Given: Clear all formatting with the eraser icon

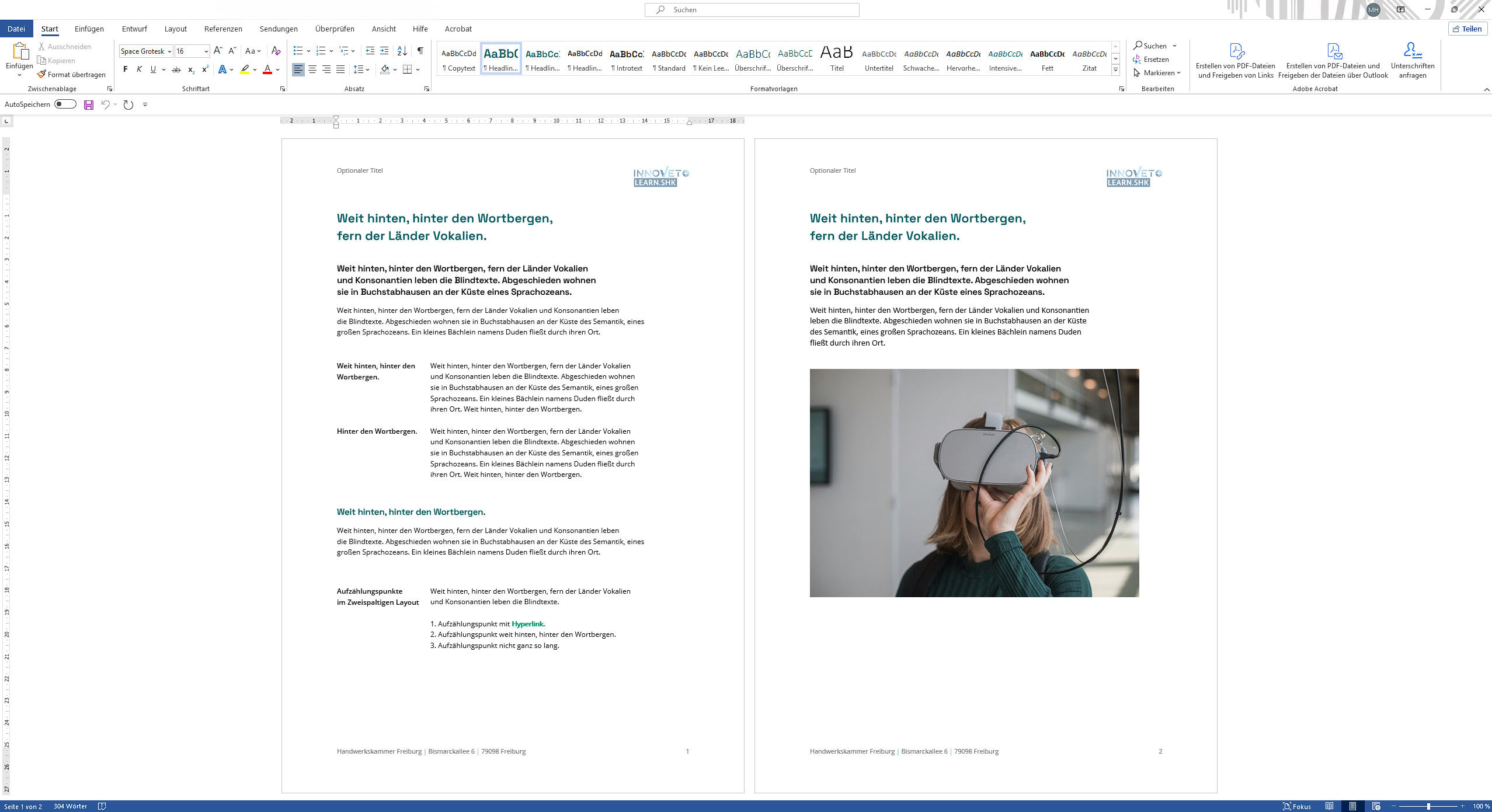Looking at the screenshot, I should click(276, 51).
